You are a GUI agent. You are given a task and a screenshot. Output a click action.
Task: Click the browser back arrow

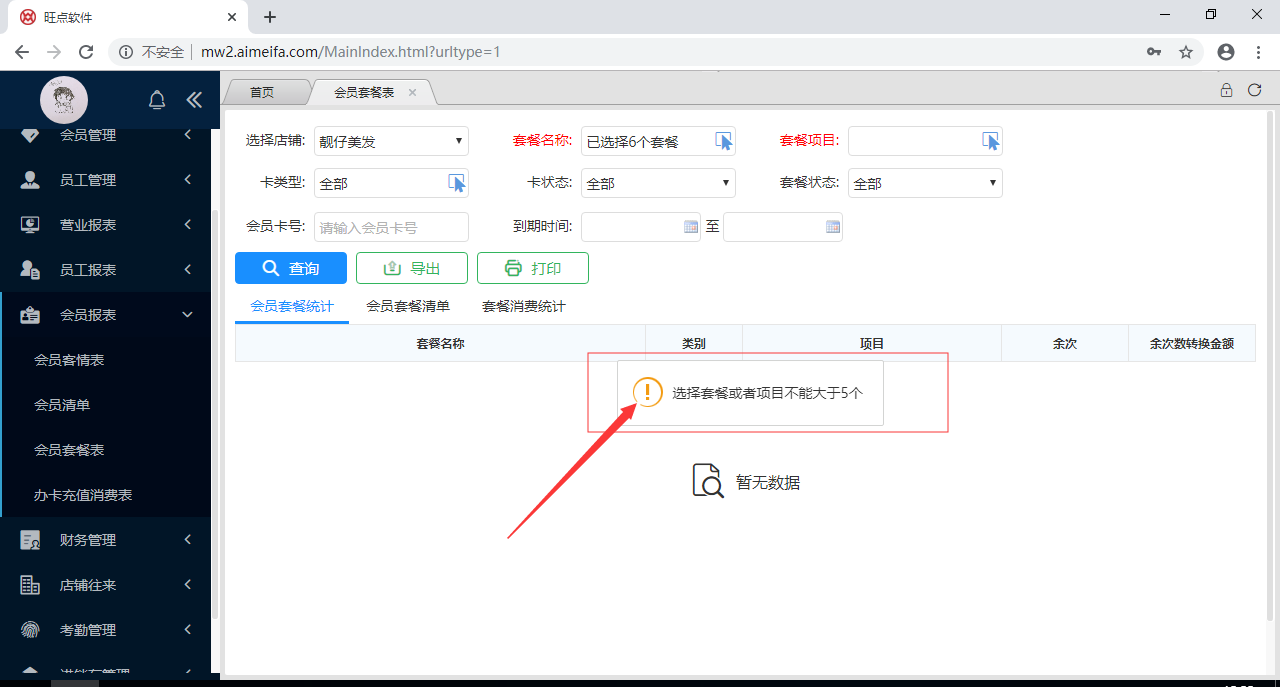(x=22, y=52)
